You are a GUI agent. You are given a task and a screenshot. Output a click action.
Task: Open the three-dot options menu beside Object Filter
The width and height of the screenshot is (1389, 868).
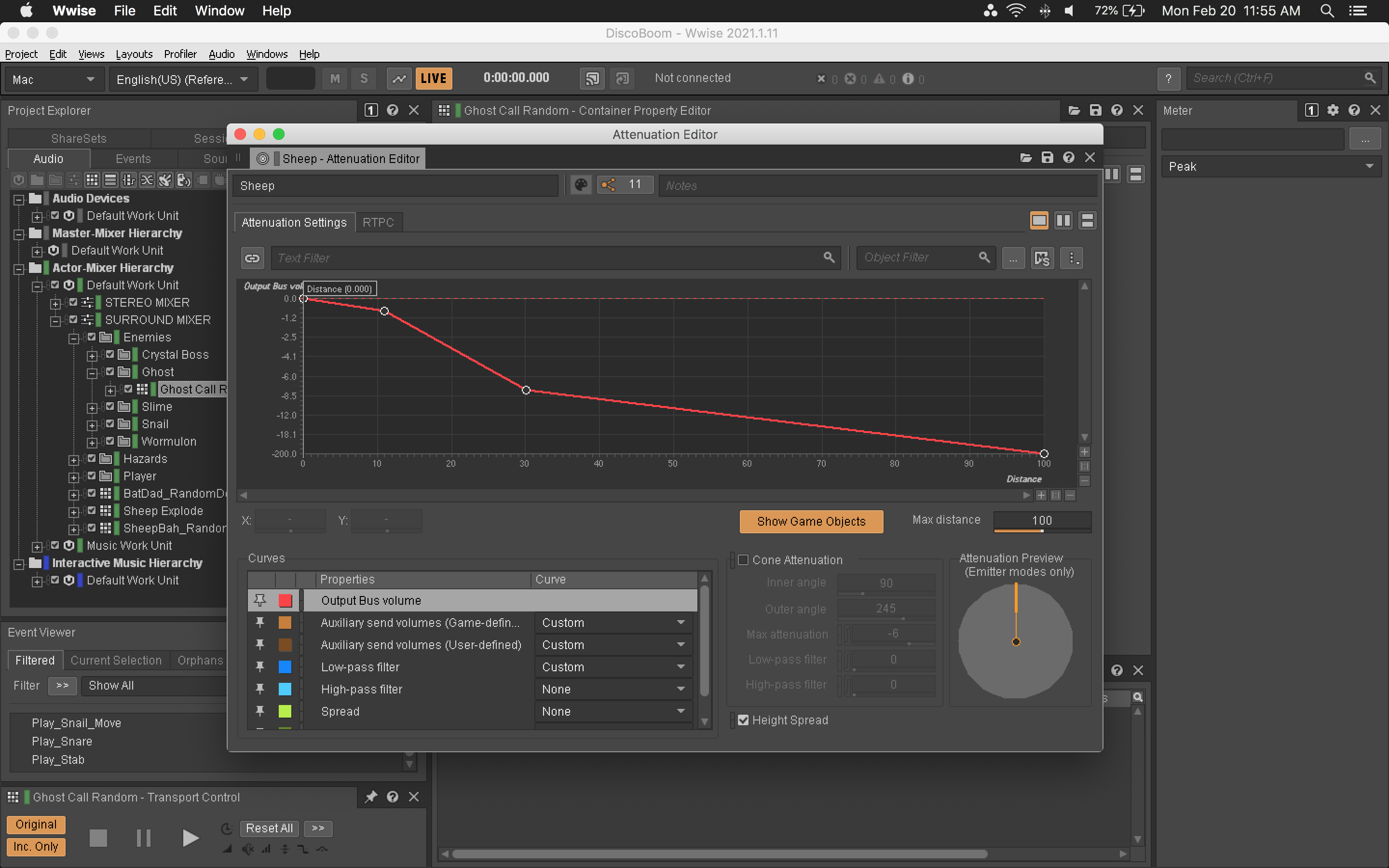pos(1072,258)
